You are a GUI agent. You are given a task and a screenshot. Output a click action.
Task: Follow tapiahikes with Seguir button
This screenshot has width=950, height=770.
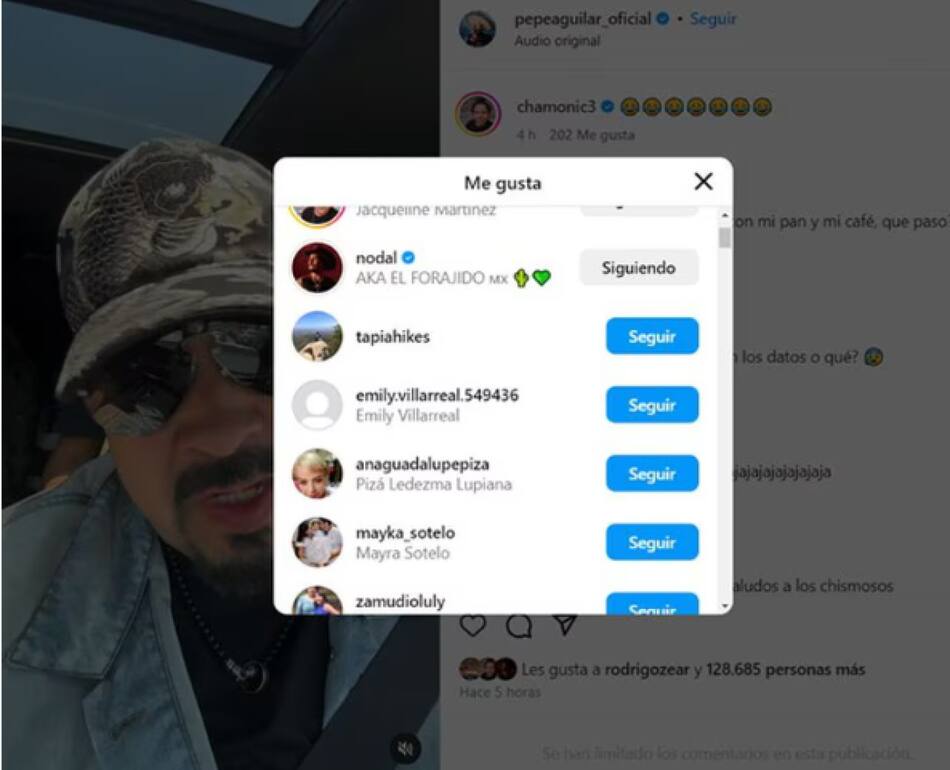tap(652, 336)
